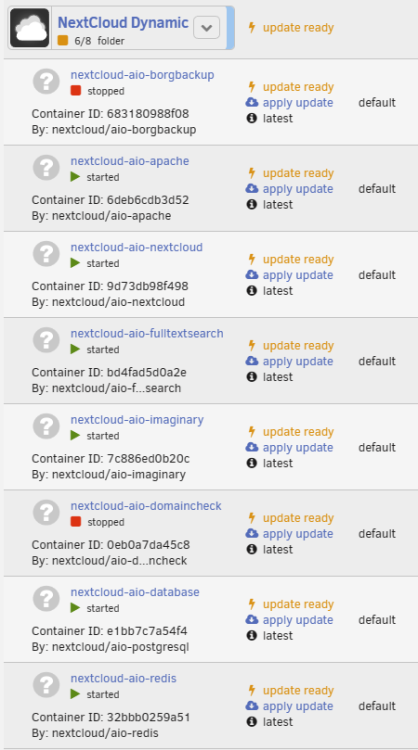This screenshot has height=750, width=418.
Task: Click the lightning update icon for nextcloud-aio-fulltextsearch
Action: pyautogui.click(x=252, y=345)
